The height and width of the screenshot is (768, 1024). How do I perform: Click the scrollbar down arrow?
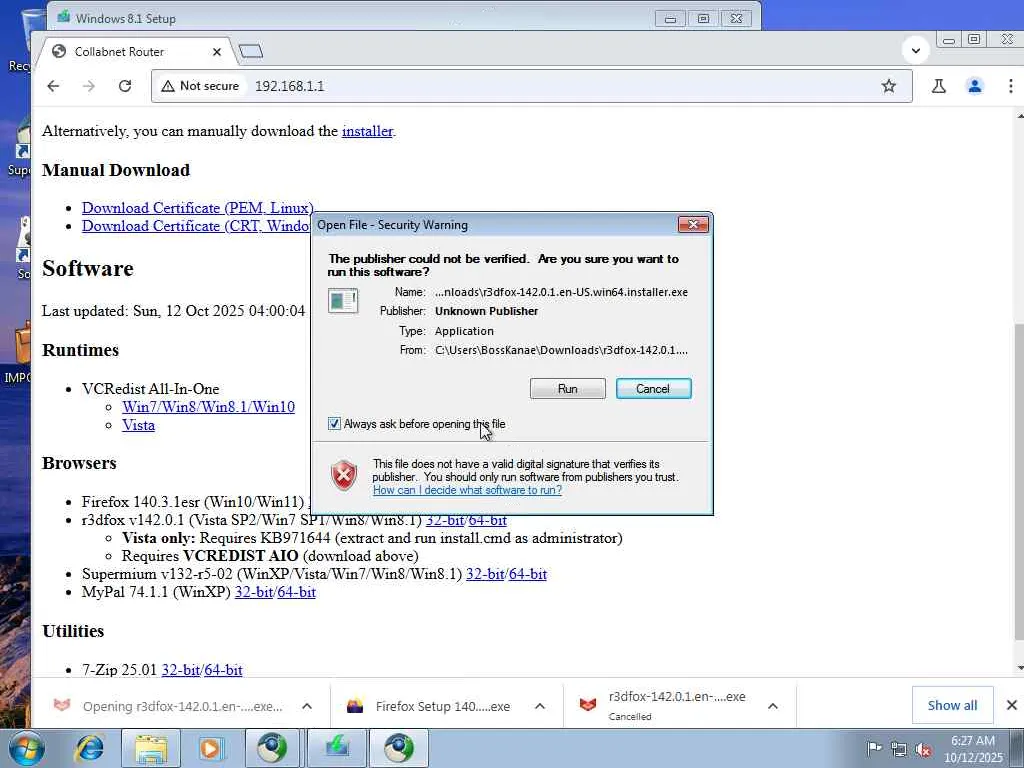tap(1019, 668)
